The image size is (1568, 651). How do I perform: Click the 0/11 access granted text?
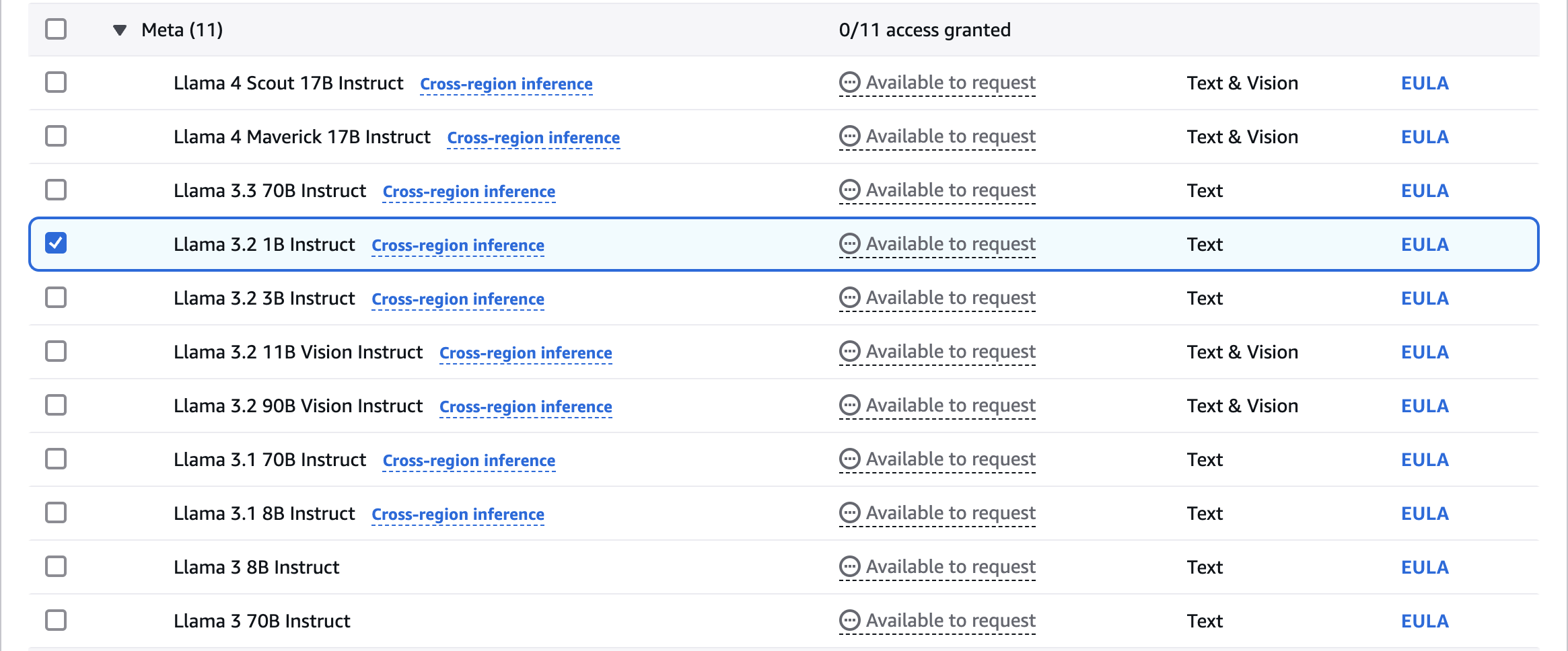tap(925, 30)
